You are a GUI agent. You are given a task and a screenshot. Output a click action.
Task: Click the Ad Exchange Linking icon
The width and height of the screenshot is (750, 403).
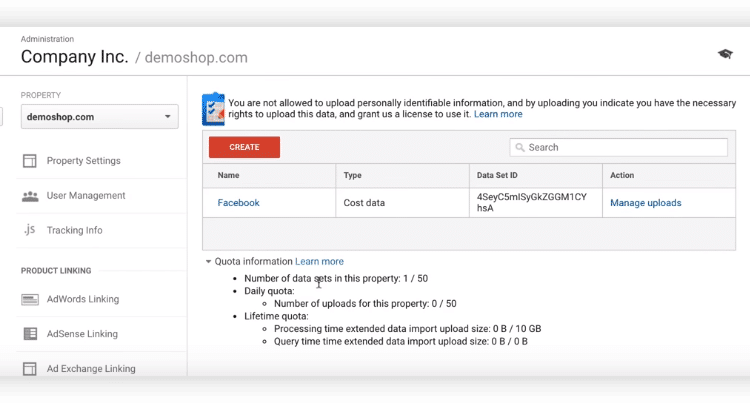pos(30,369)
